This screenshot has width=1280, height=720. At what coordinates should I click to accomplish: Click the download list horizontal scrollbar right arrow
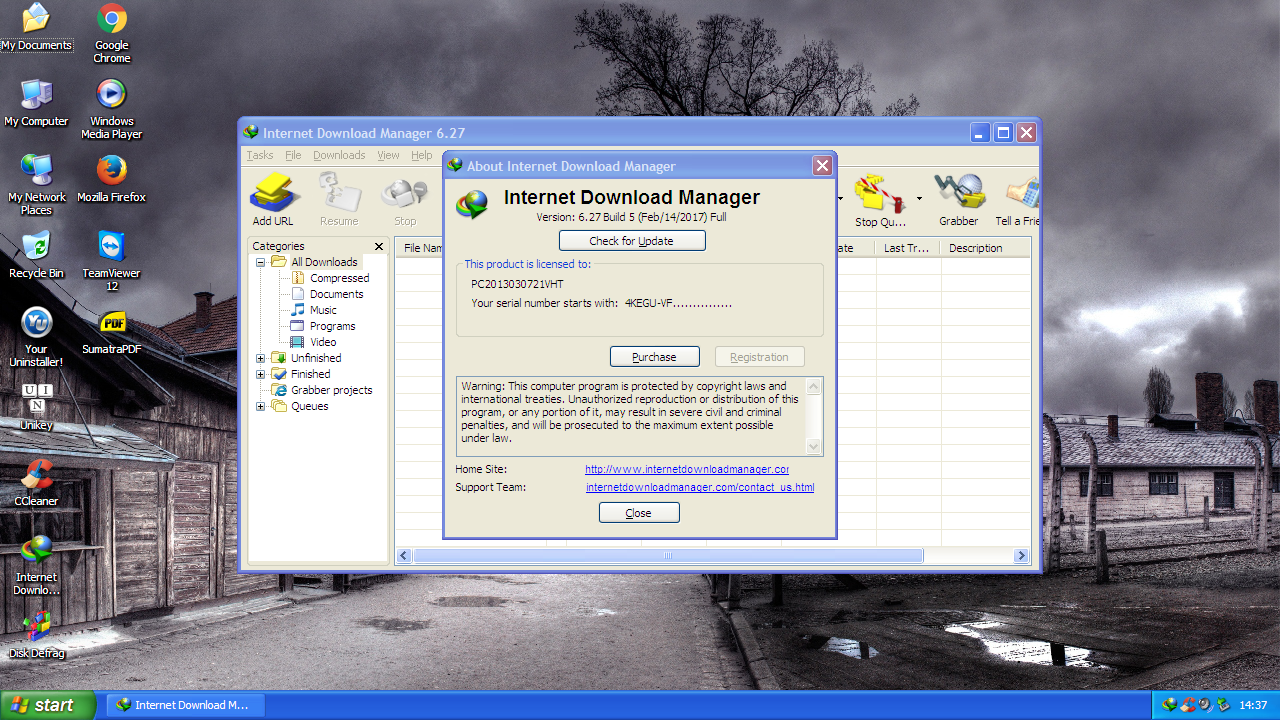coord(1021,556)
